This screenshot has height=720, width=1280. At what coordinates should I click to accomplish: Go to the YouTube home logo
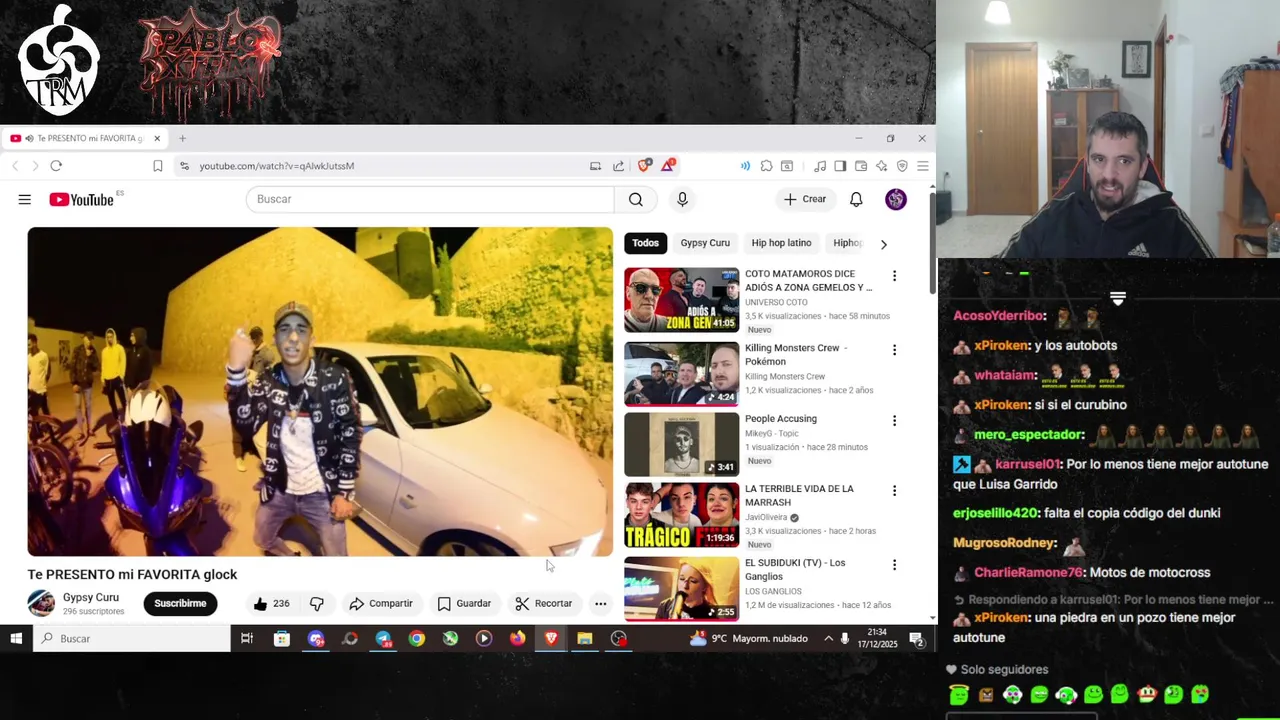tap(82, 199)
